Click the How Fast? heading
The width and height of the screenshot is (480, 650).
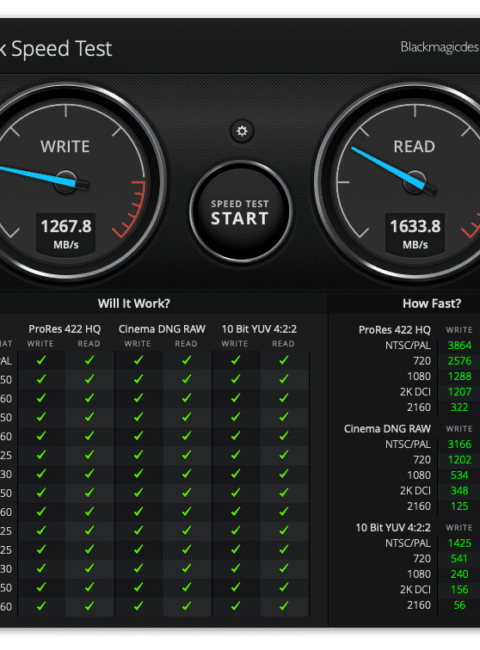coord(432,303)
